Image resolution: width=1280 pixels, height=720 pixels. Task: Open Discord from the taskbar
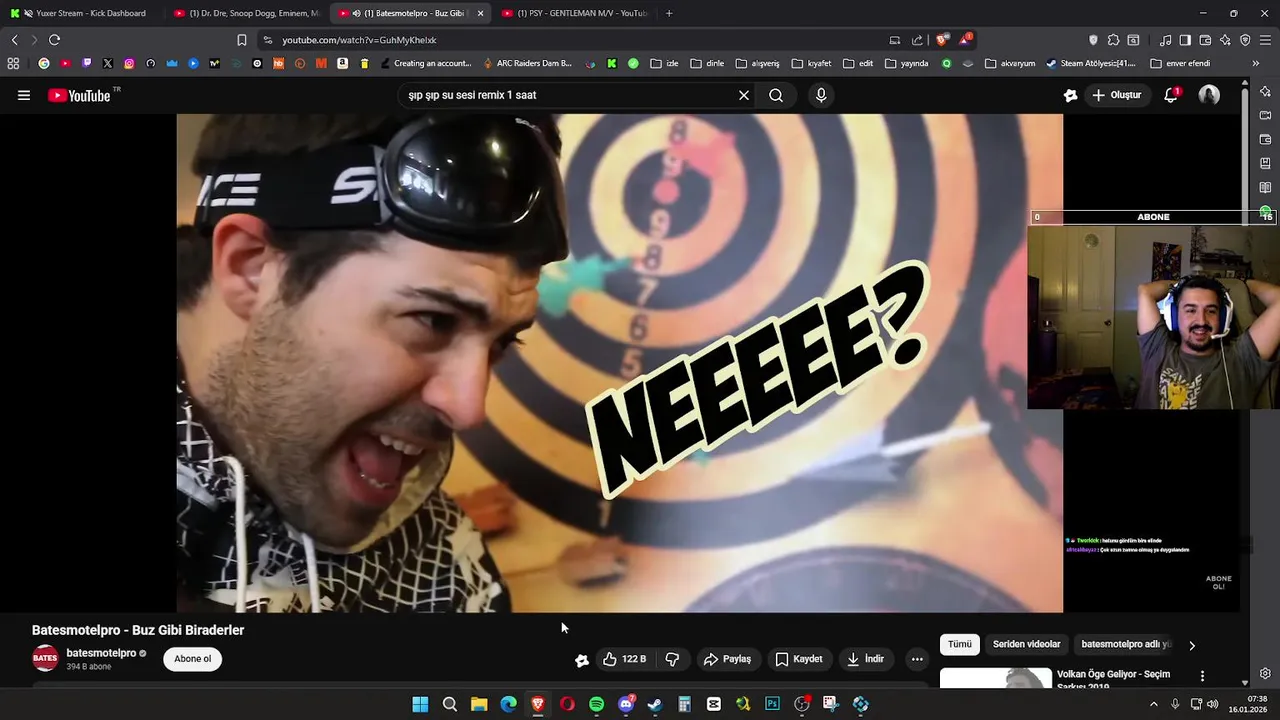click(x=626, y=704)
